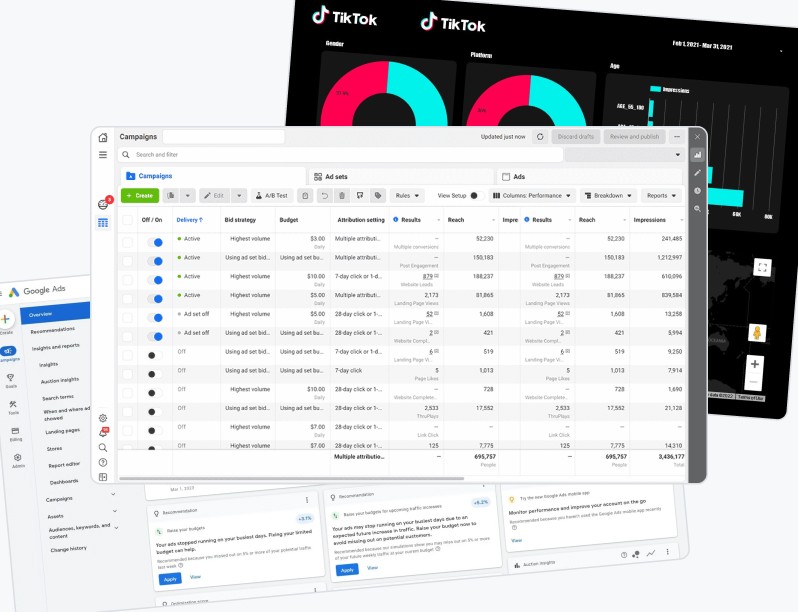Click the Discard drafts button

tap(576, 137)
